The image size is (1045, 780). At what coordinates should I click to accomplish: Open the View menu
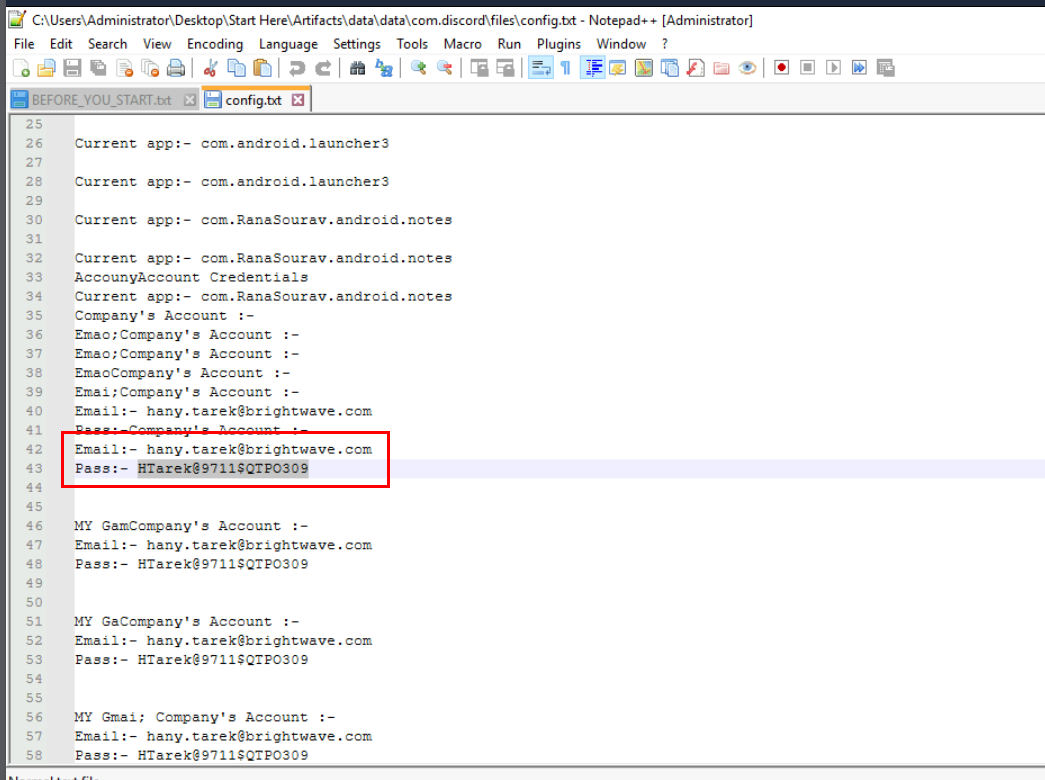(157, 44)
